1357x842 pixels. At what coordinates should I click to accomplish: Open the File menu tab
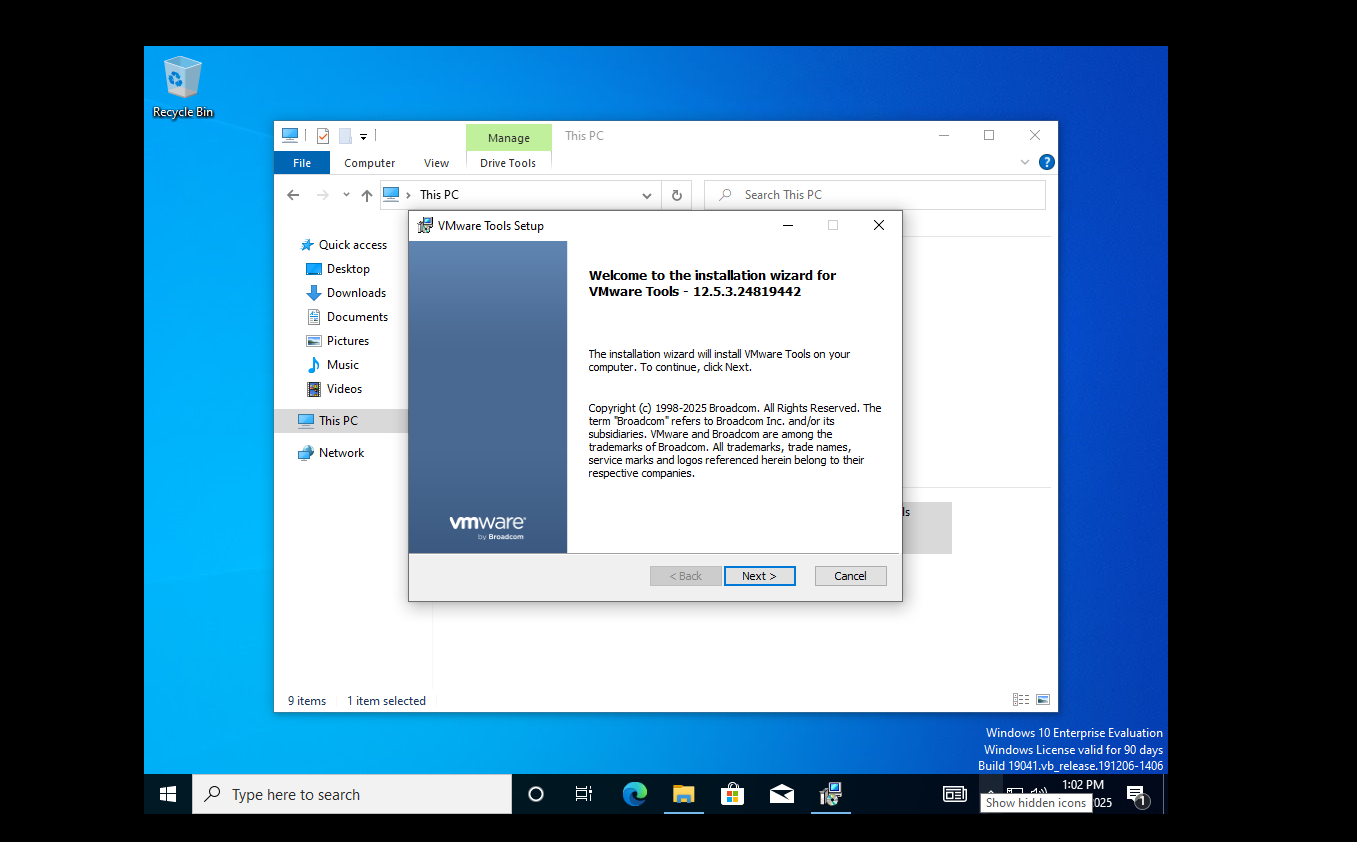302,163
